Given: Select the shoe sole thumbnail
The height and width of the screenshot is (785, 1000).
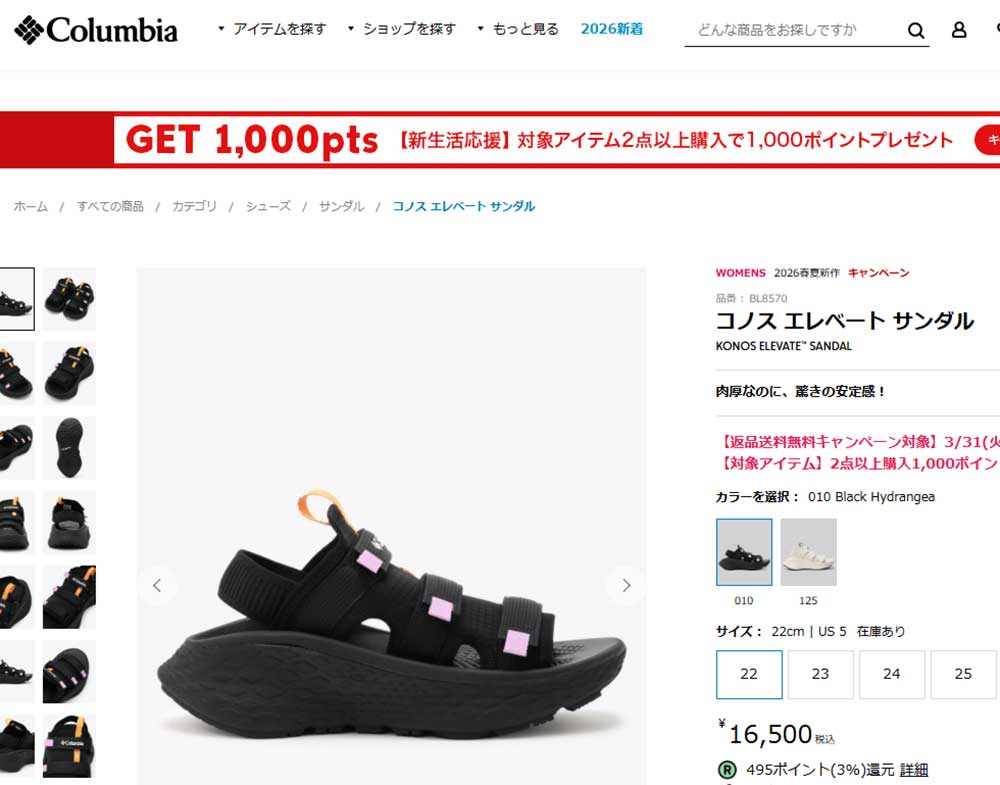Looking at the screenshot, I should click(69, 448).
